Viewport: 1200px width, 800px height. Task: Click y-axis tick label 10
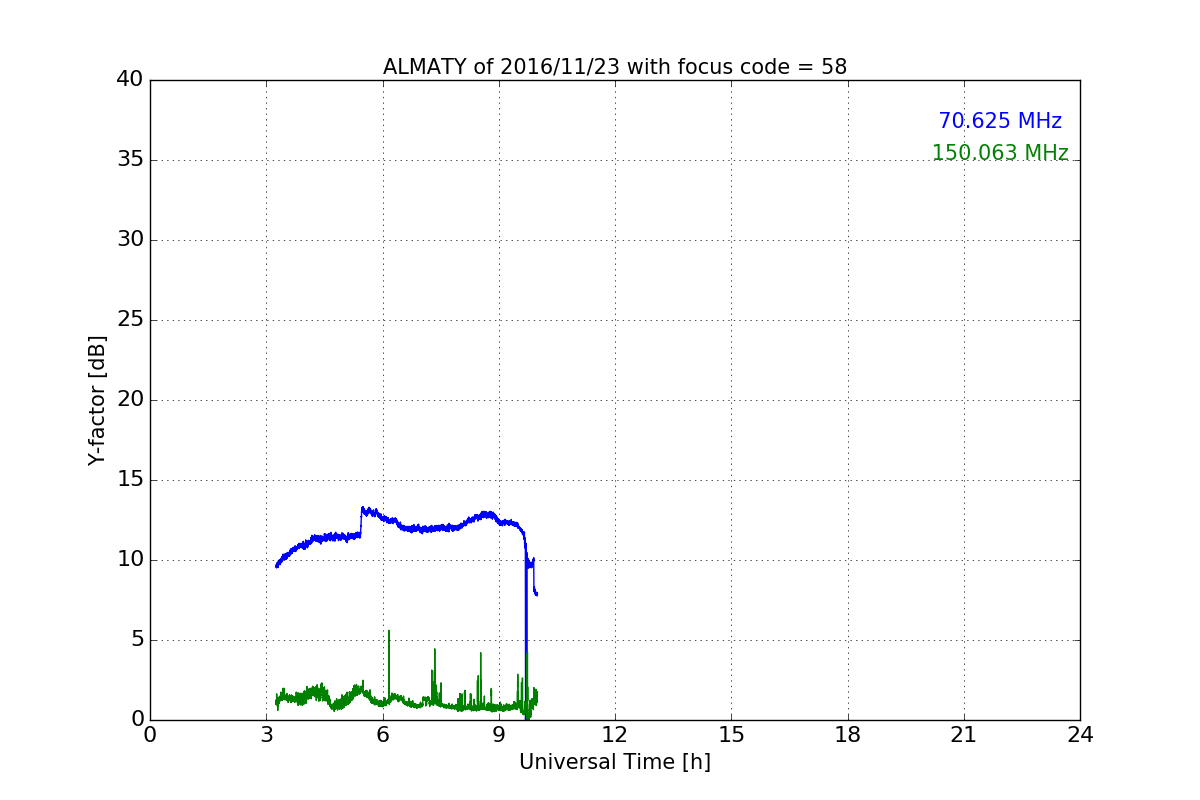130,560
